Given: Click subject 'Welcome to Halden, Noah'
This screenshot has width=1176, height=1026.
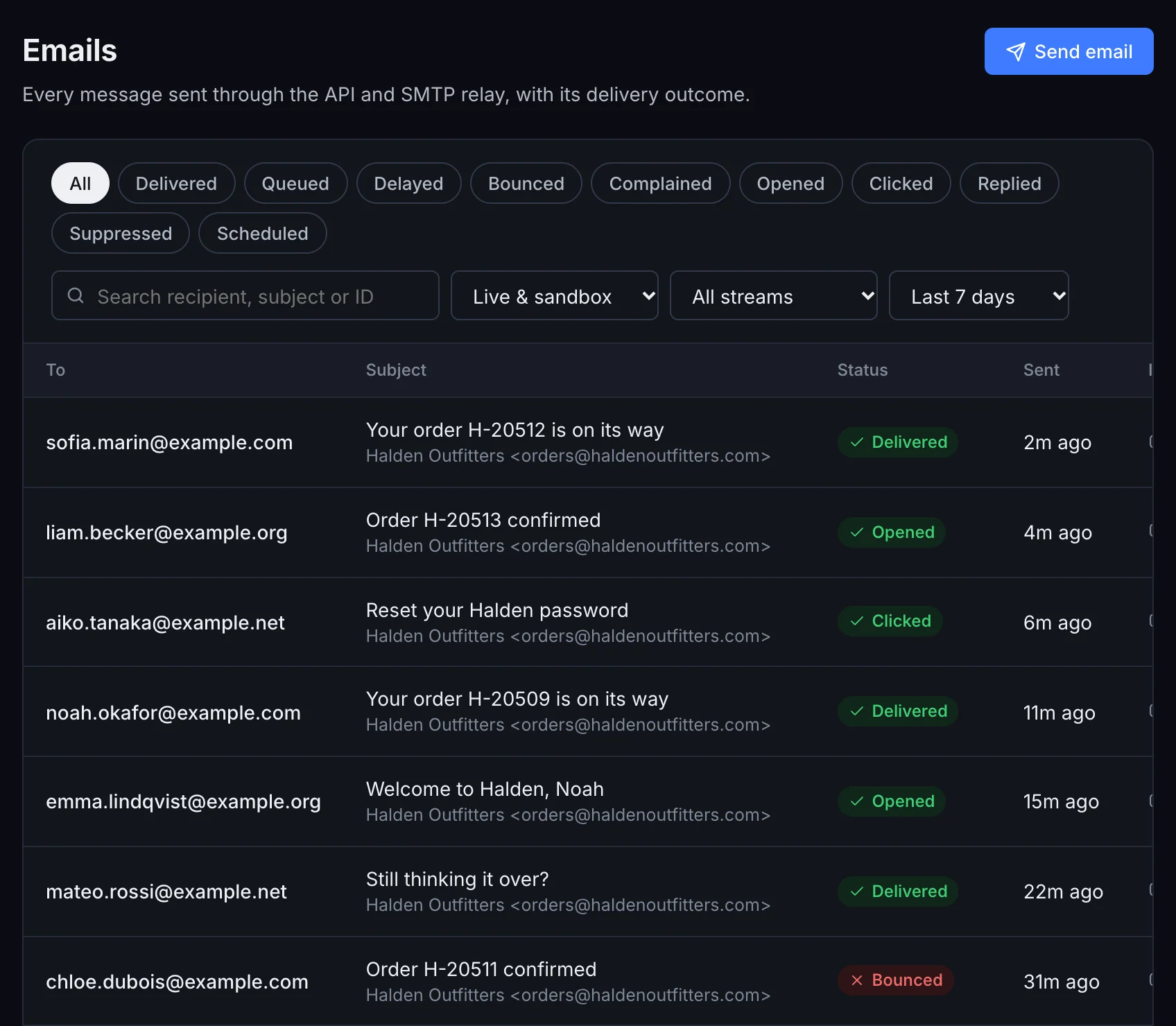Looking at the screenshot, I should click(x=485, y=789).
